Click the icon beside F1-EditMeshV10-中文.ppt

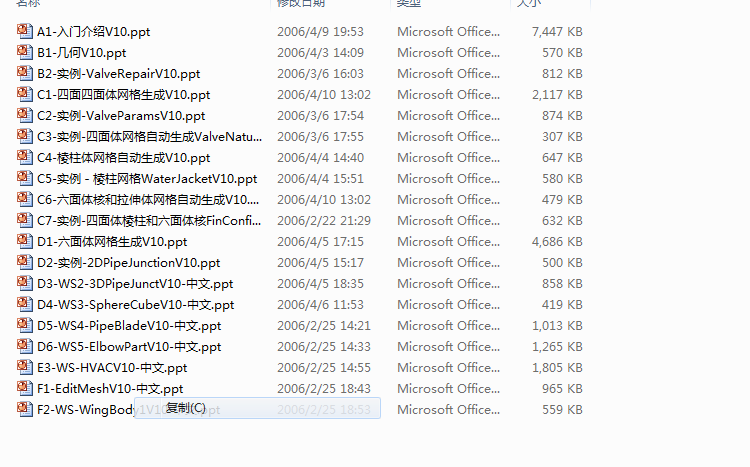pos(25,388)
